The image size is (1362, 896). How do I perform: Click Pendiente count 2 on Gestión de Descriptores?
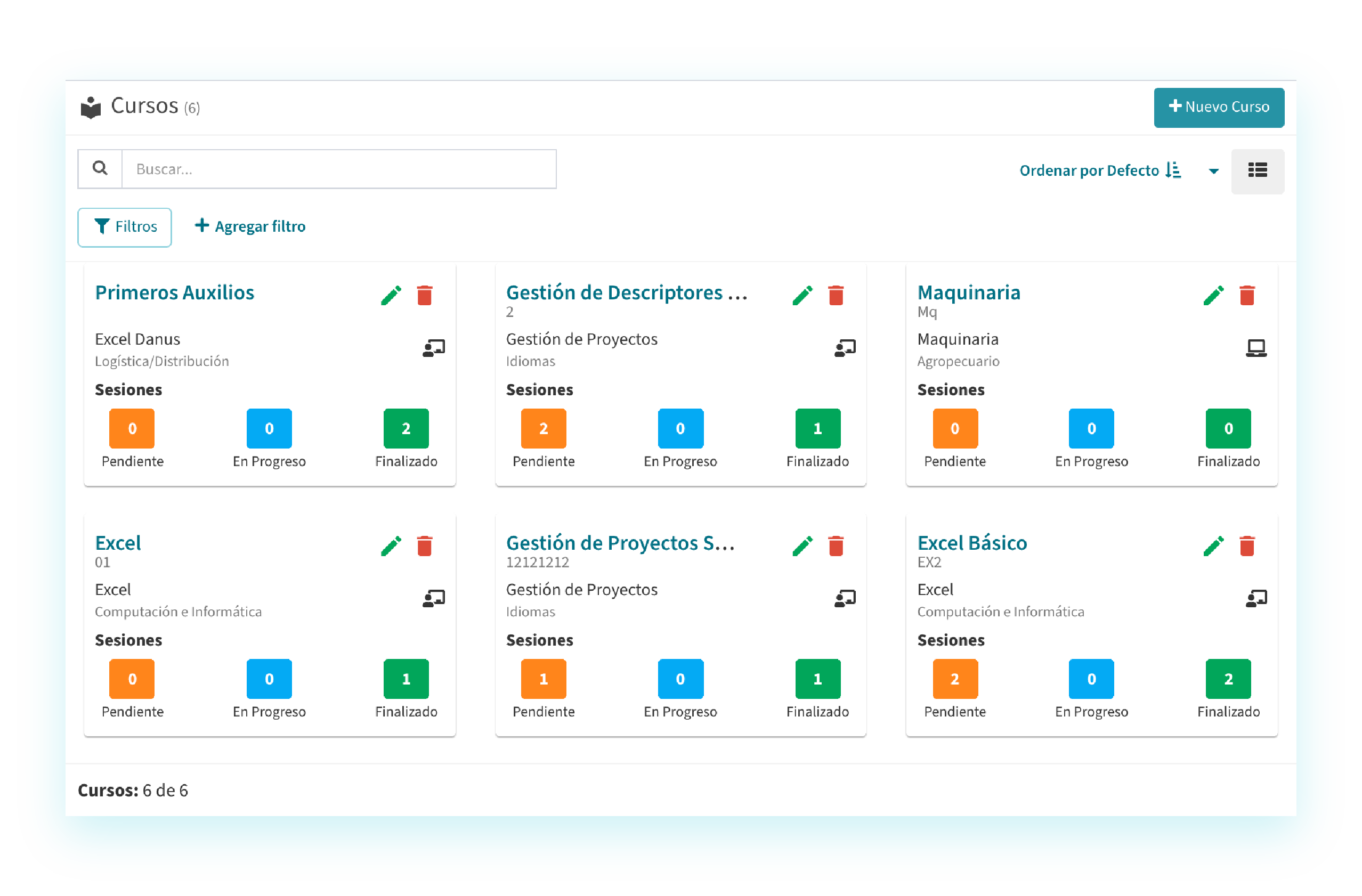[x=543, y=428]
